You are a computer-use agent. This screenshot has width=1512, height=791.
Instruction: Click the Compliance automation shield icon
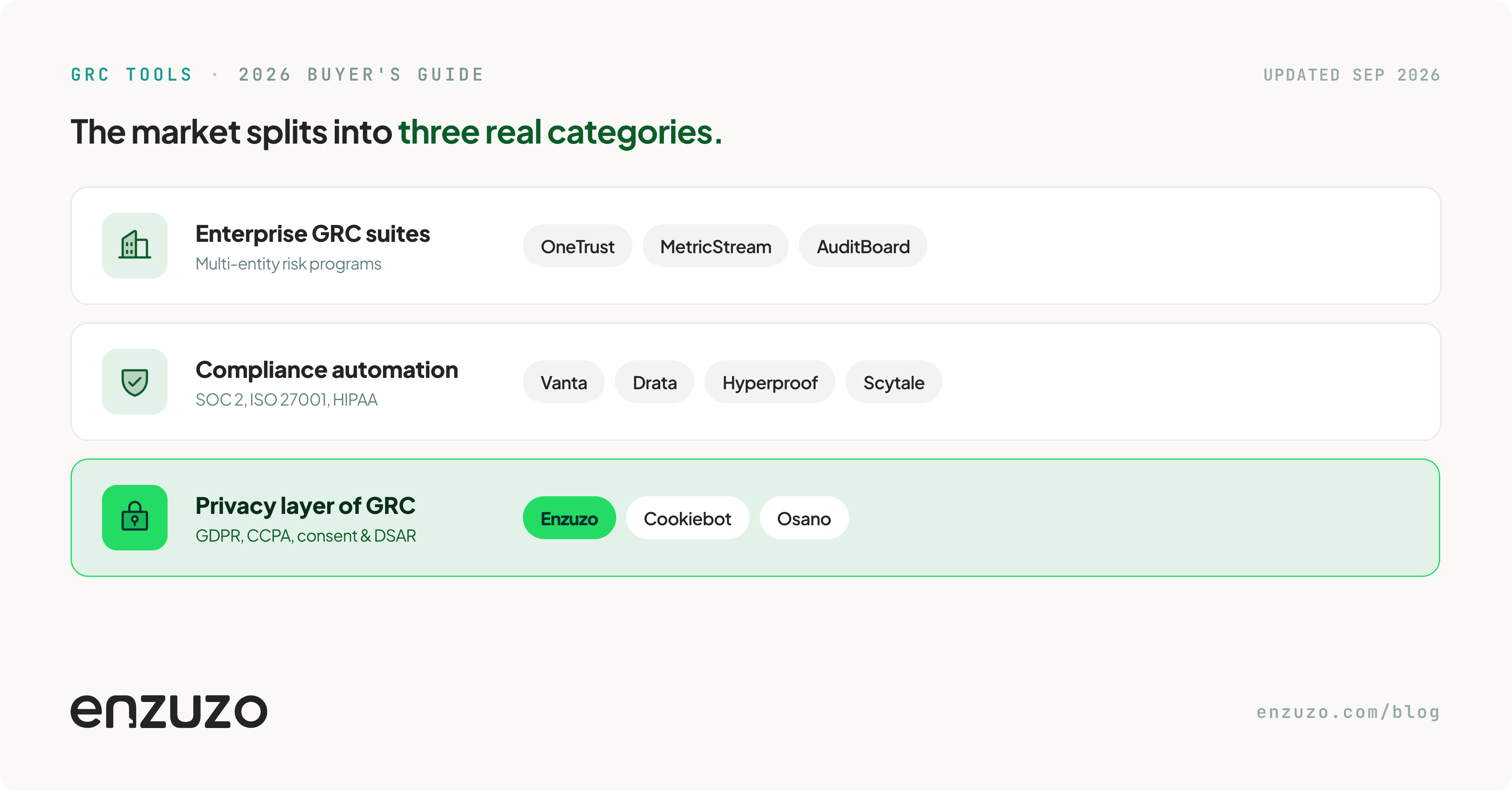(x=134, y=381)
